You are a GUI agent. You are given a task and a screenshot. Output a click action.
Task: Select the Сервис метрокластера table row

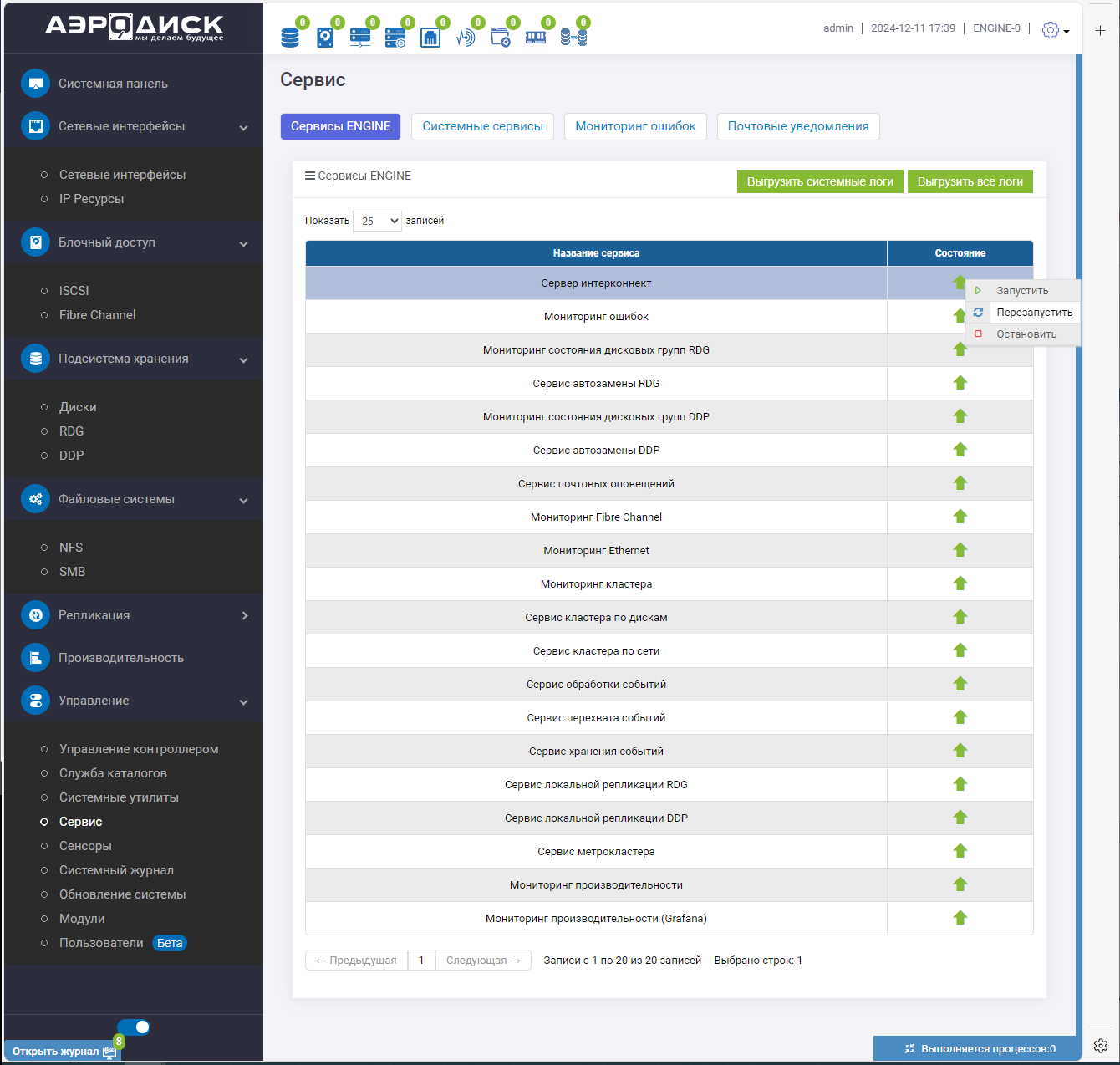(x=669, y=852)
